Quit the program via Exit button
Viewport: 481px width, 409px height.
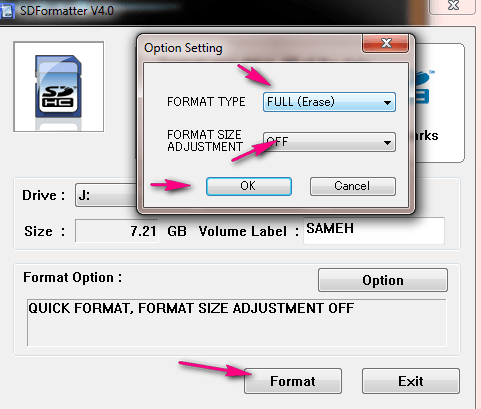(411, 381)
